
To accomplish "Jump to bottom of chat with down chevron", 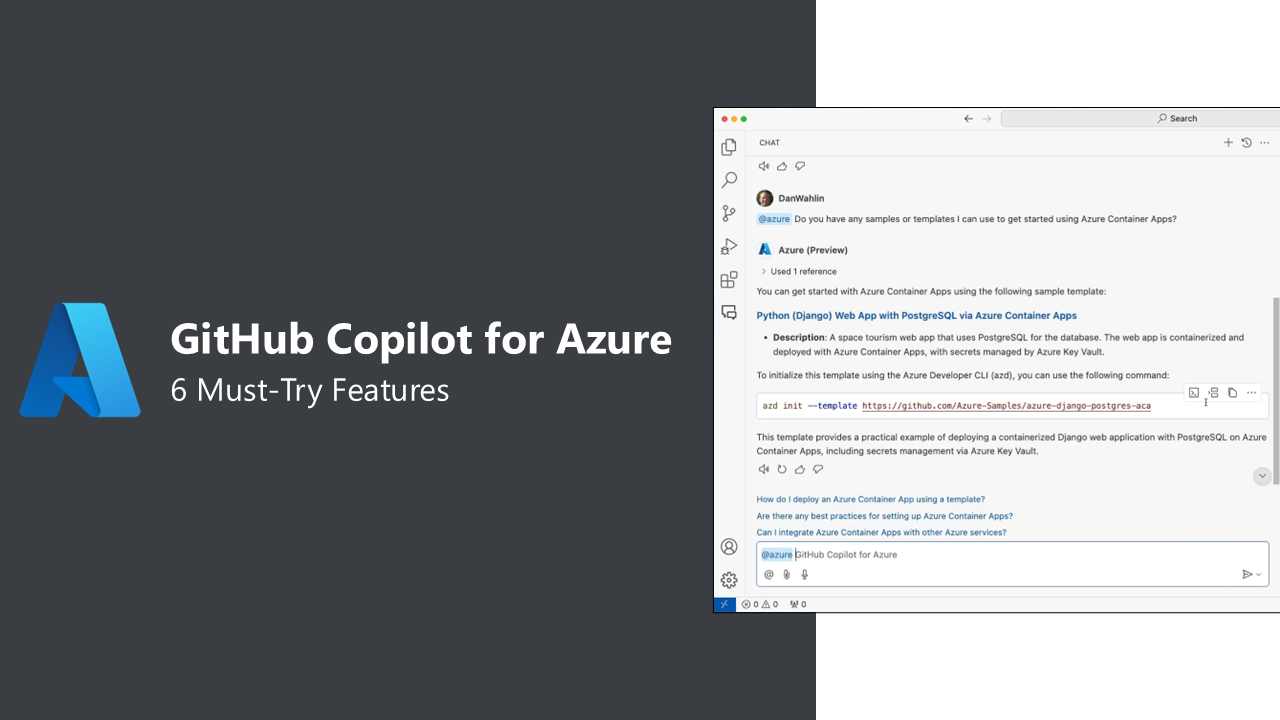I will (1262, 477).
